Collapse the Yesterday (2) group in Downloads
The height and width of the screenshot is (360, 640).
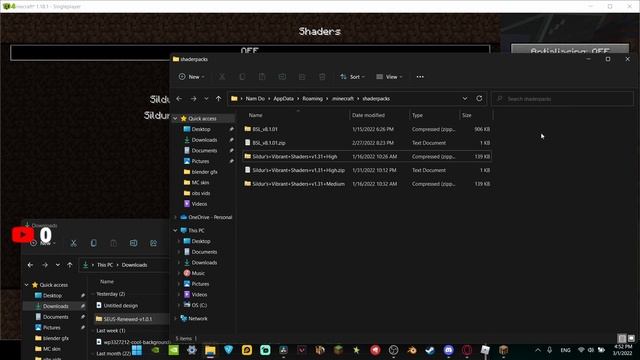click(93, 294)
